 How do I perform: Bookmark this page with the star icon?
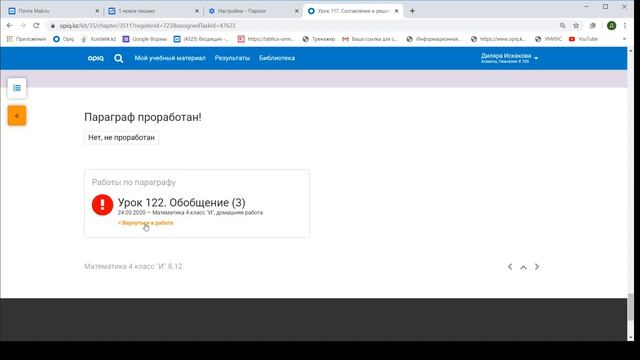576,25
